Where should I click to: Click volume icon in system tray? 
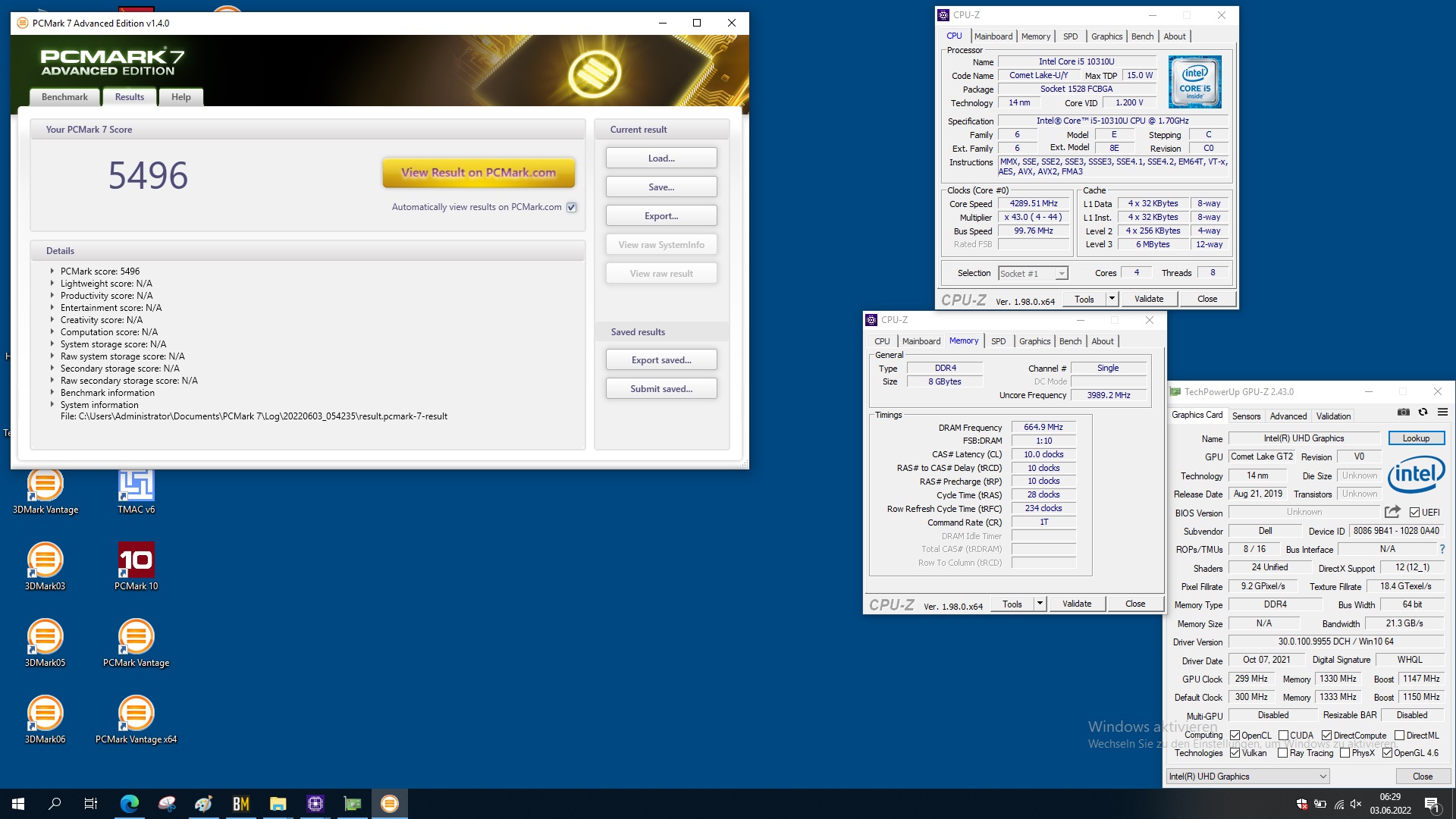coord(1356,804)
